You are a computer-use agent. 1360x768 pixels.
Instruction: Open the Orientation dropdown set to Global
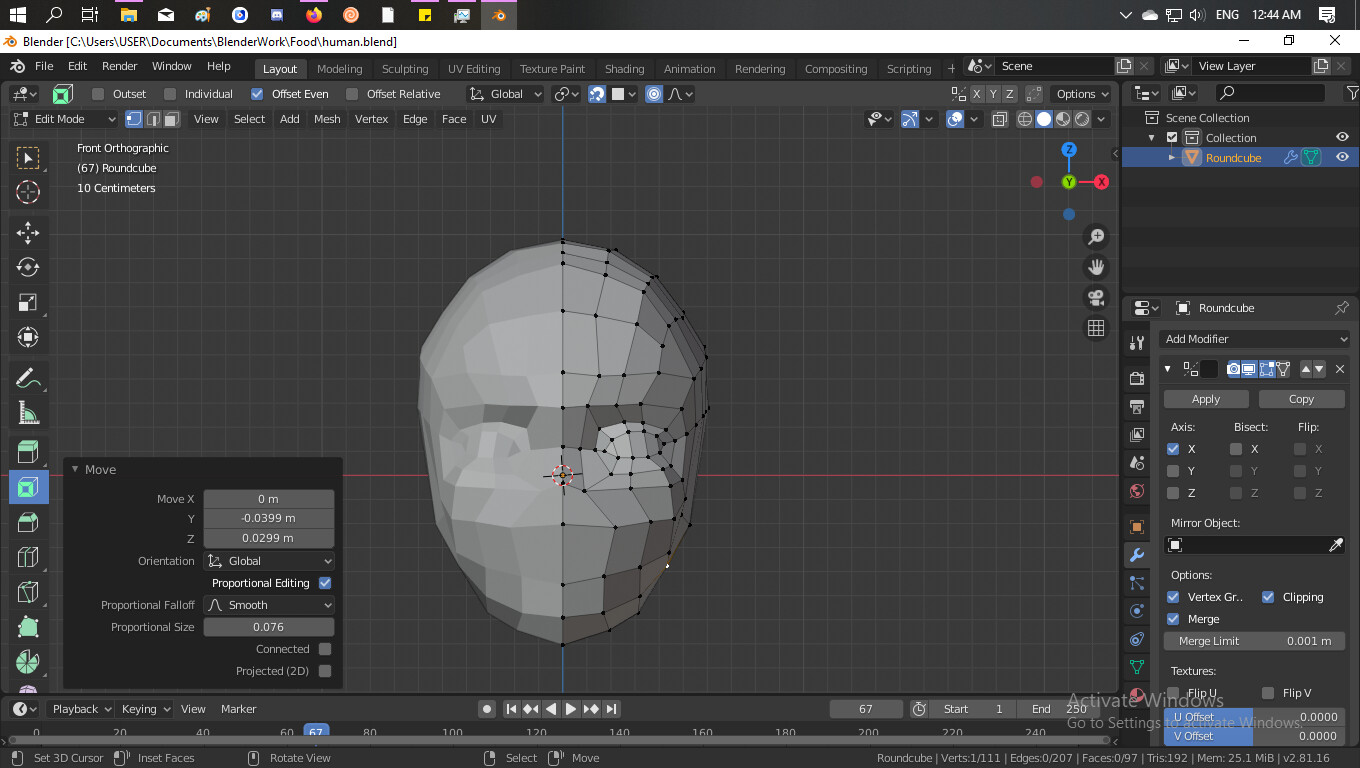tap(268, 561)
